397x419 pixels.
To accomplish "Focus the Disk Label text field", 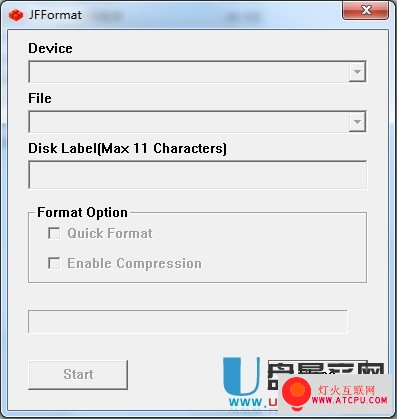I will [198, 175].
